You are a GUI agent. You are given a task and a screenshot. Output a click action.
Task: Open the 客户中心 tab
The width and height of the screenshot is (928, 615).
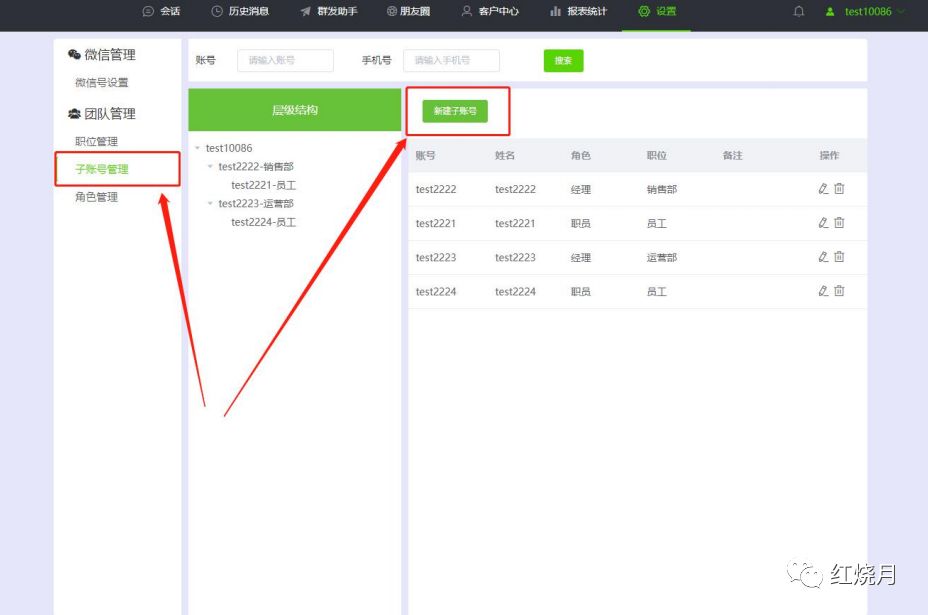coord(490,11)
